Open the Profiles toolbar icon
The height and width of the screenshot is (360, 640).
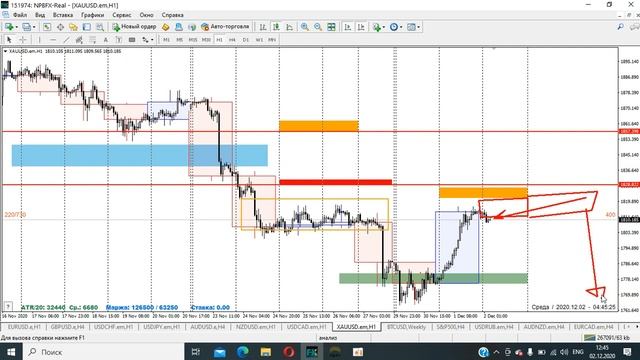(27, 27)
